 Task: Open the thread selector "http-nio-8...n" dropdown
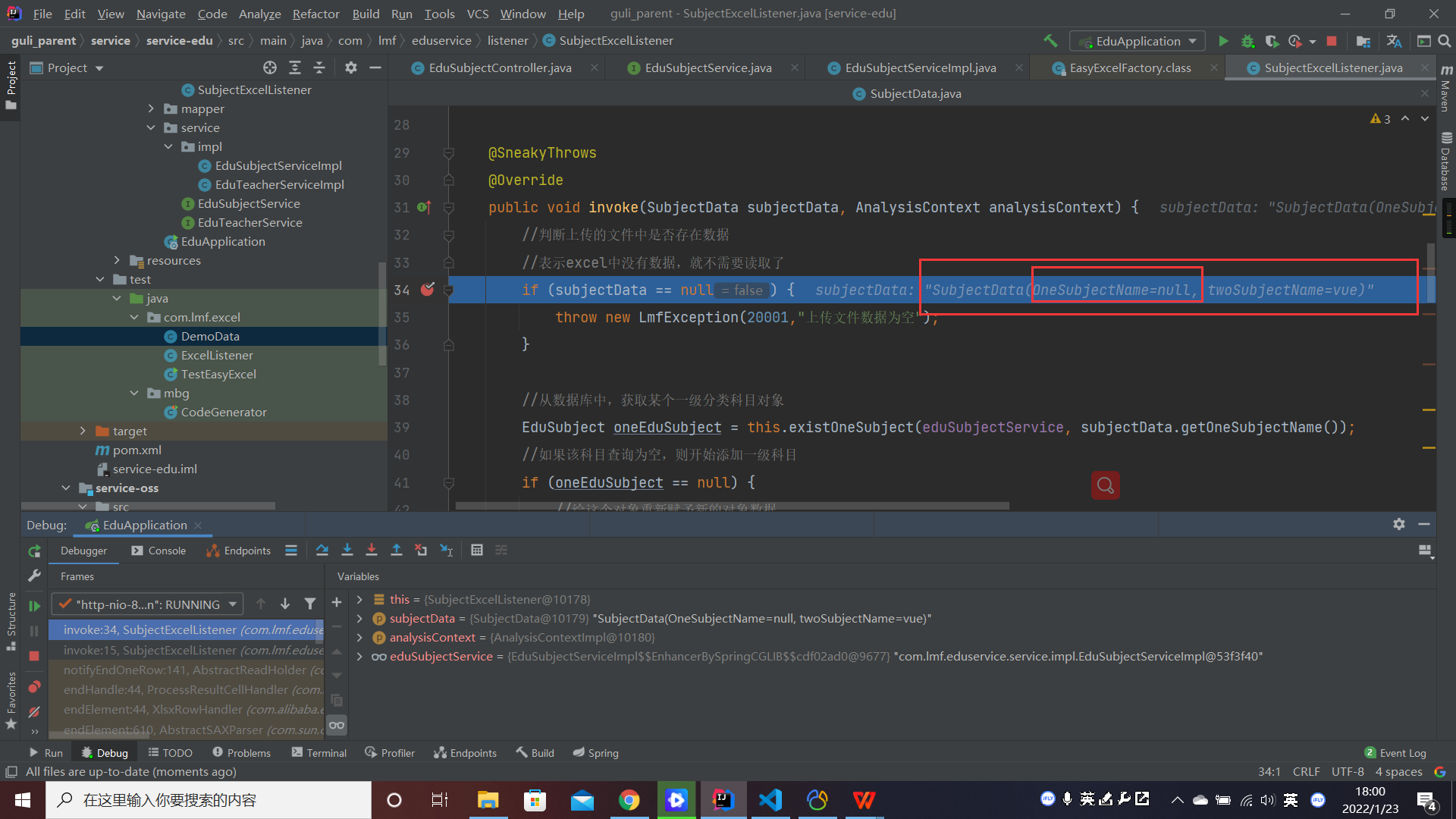tap(147, 604)
